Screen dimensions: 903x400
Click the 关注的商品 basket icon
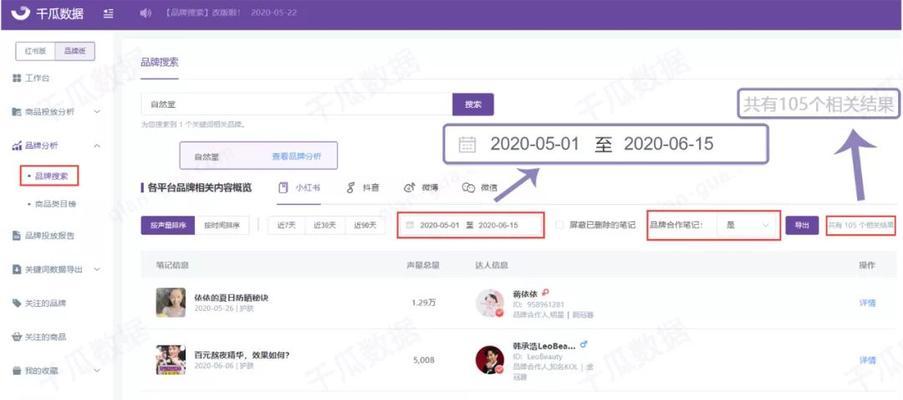pyautogui.click(x=17, y=337)
